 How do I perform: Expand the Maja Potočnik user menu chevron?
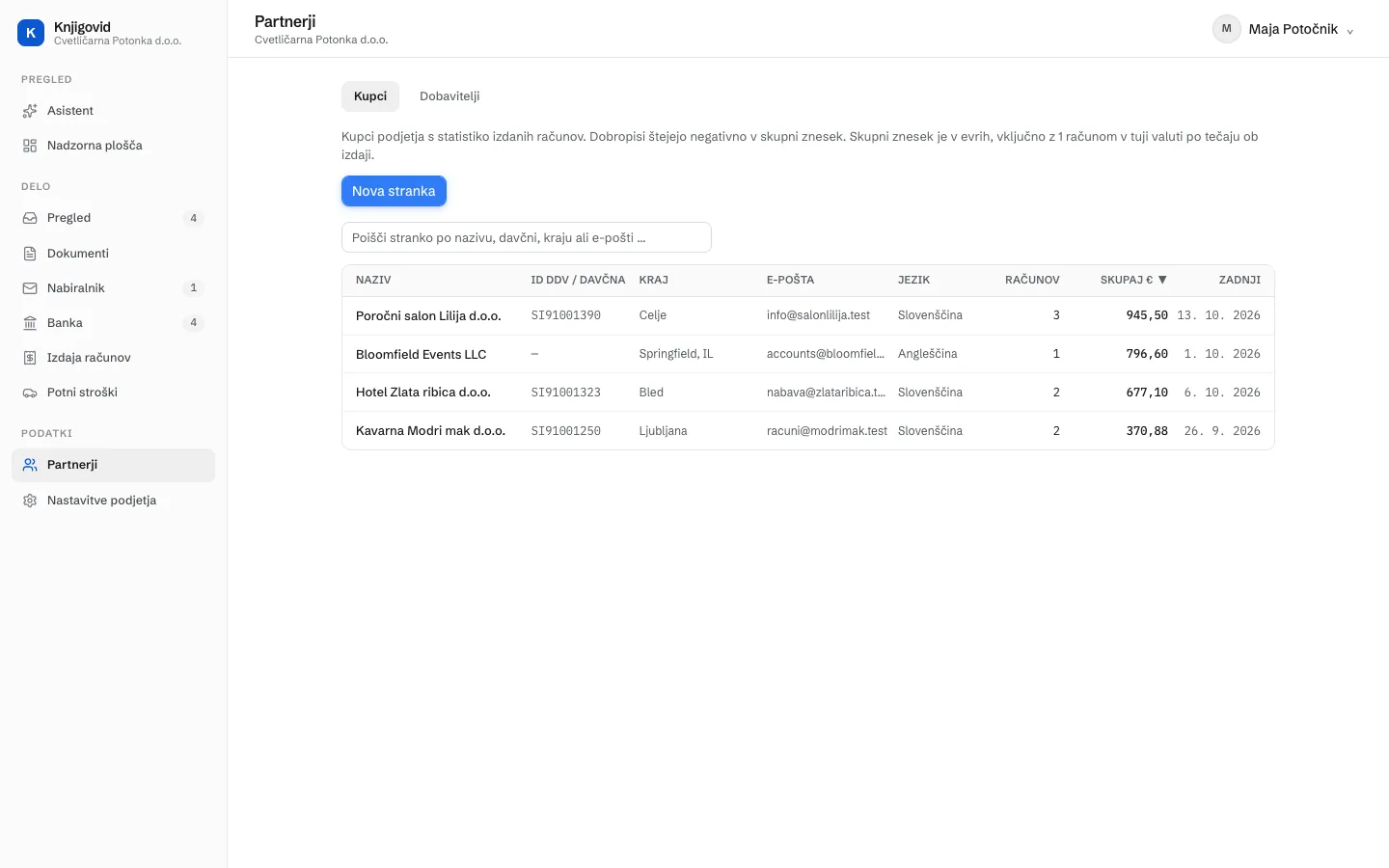pos(1350,31)
